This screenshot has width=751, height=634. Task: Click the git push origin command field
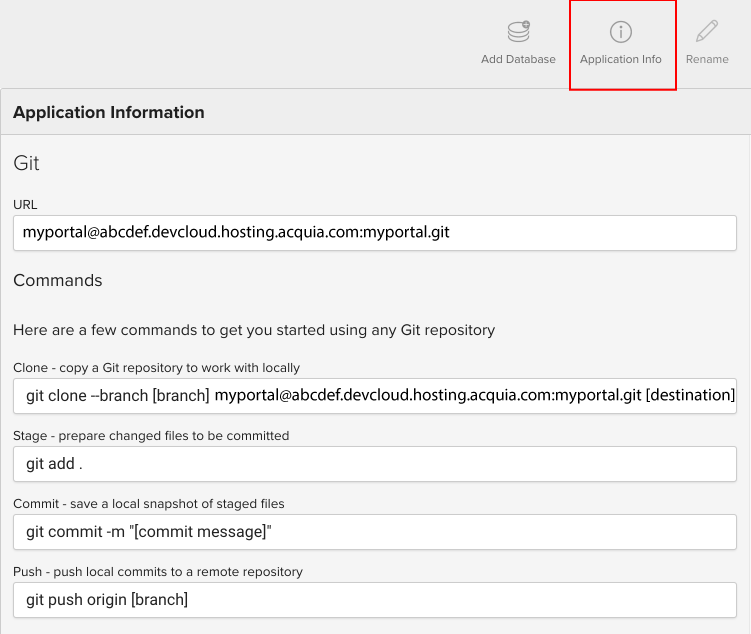(x=375, y=600)
